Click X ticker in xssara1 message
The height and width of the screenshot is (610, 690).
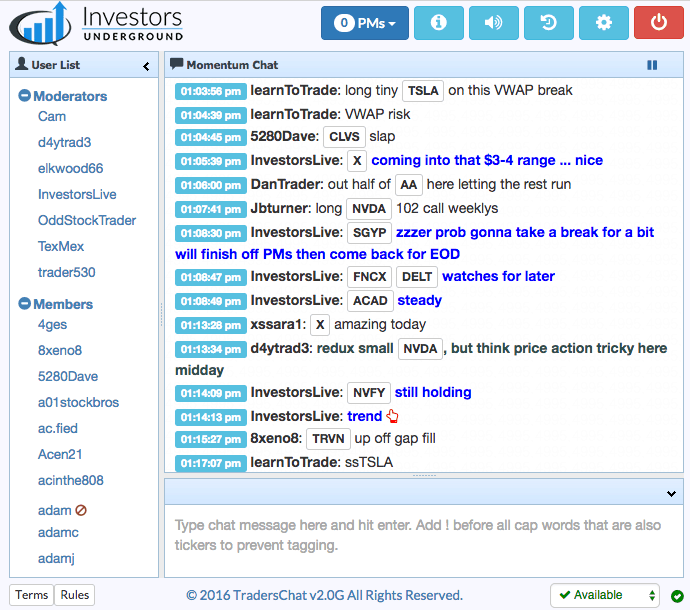pos(320,325)
